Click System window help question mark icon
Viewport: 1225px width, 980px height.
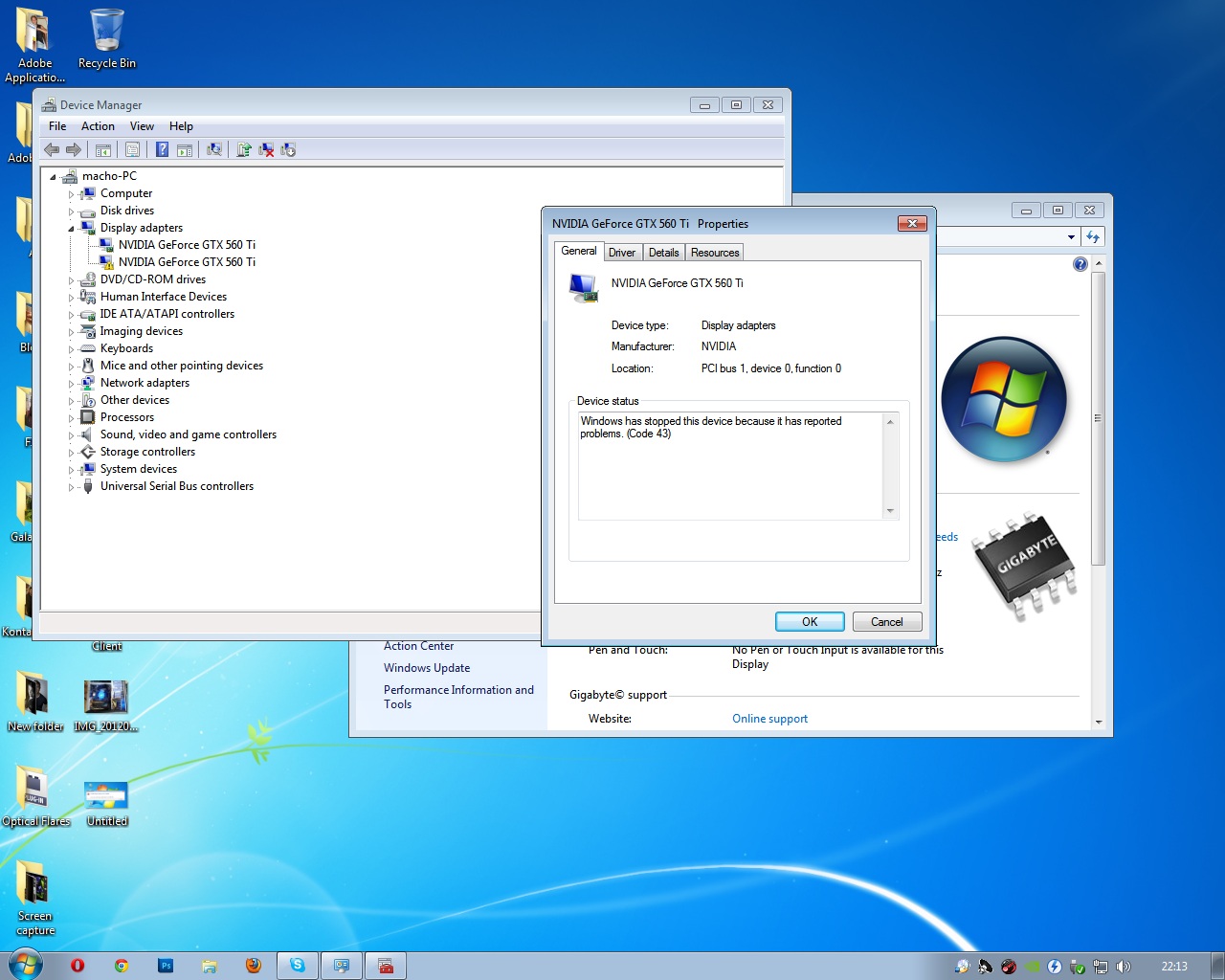pyautogui.click(x=1080, y=264)
